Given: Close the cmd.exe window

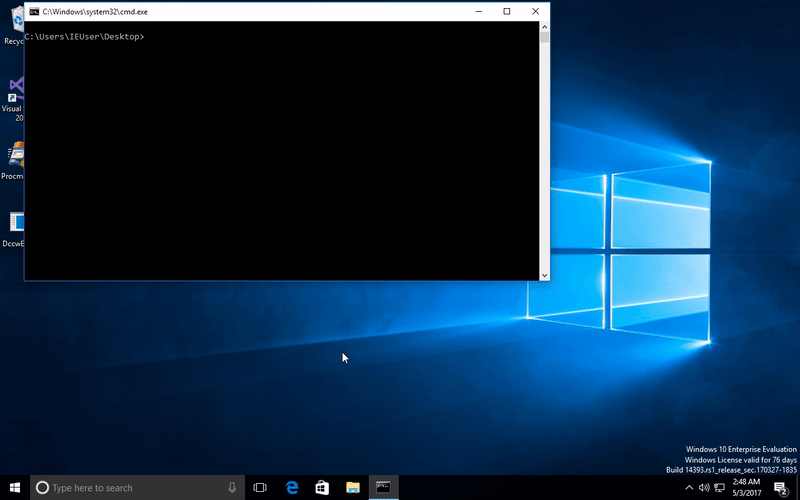Looking at the screenshot, I should (x=535, y=11).
